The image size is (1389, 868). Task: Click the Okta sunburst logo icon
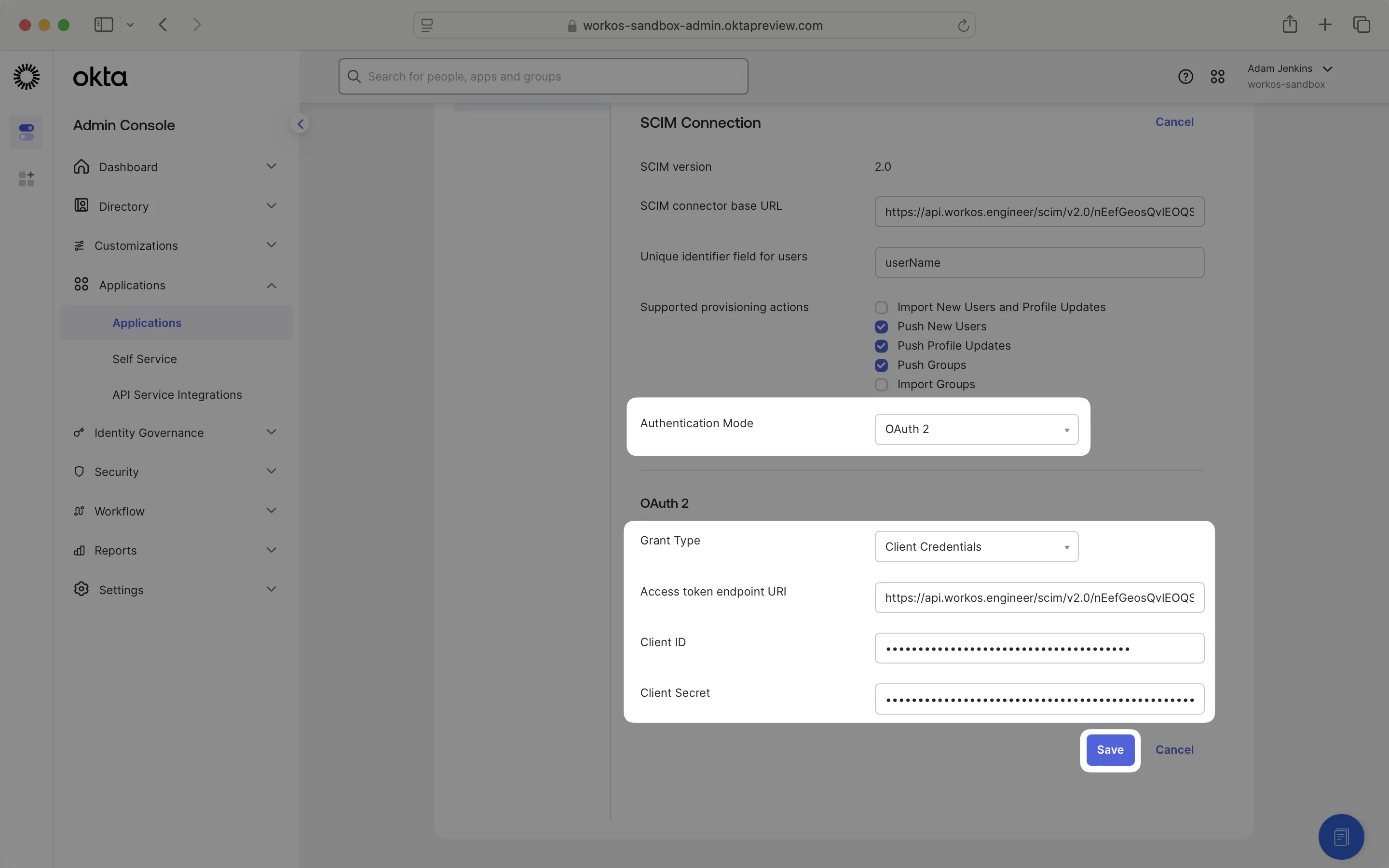pos(27,76)
